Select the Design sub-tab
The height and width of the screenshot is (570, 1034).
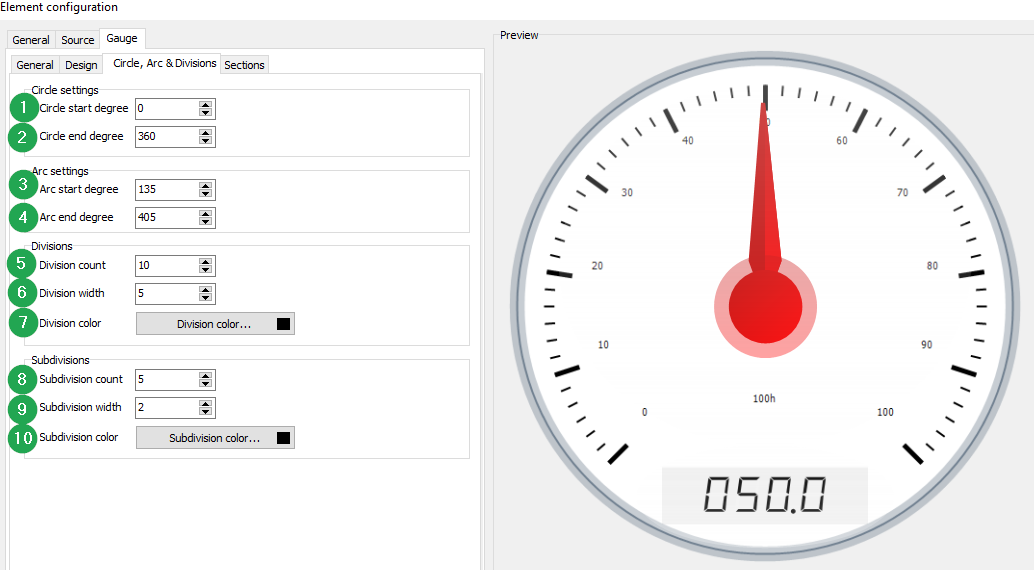[81, 65]
